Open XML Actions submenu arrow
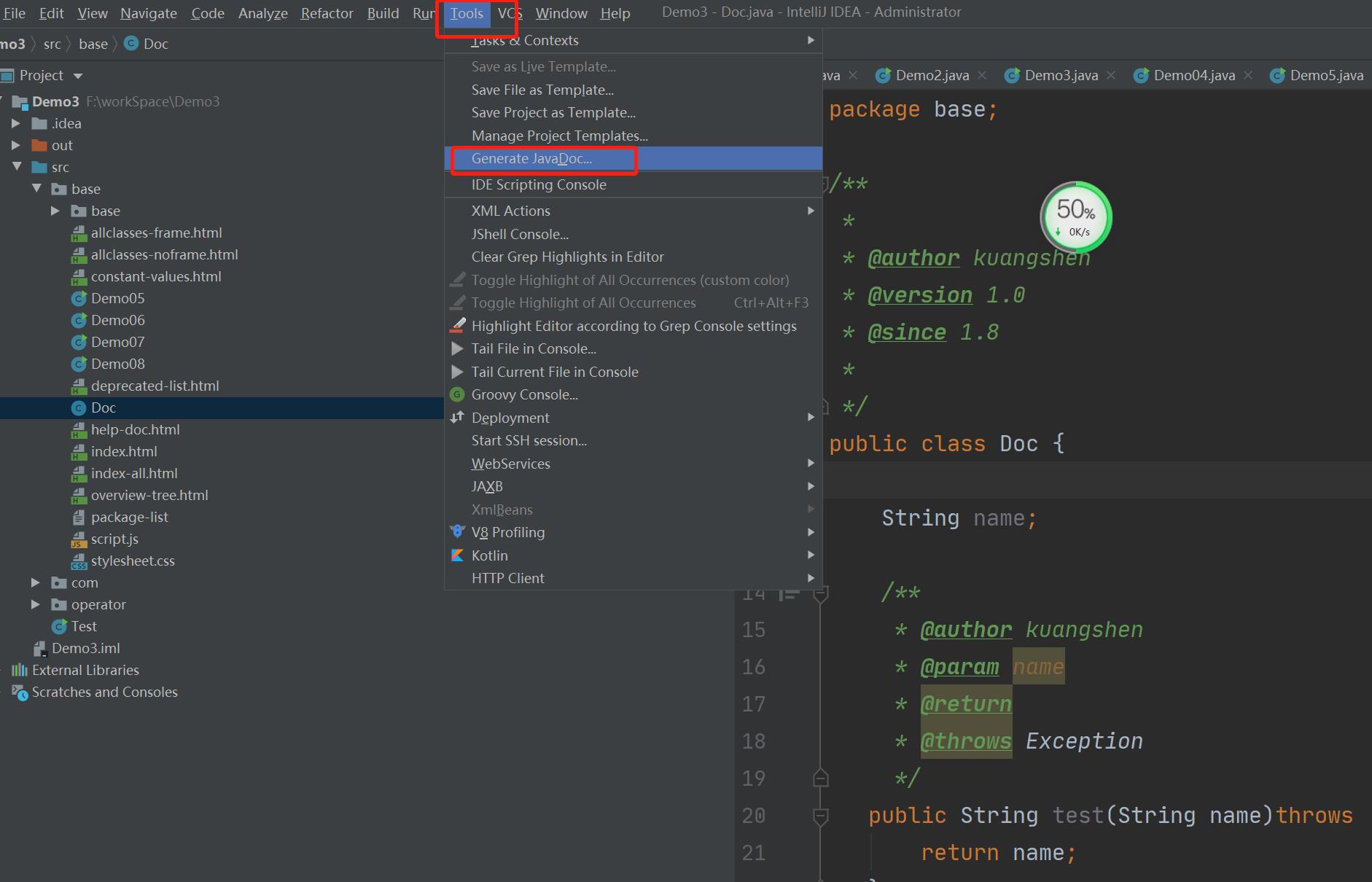Screen dimensions: 1372x882 pos(811,211)
